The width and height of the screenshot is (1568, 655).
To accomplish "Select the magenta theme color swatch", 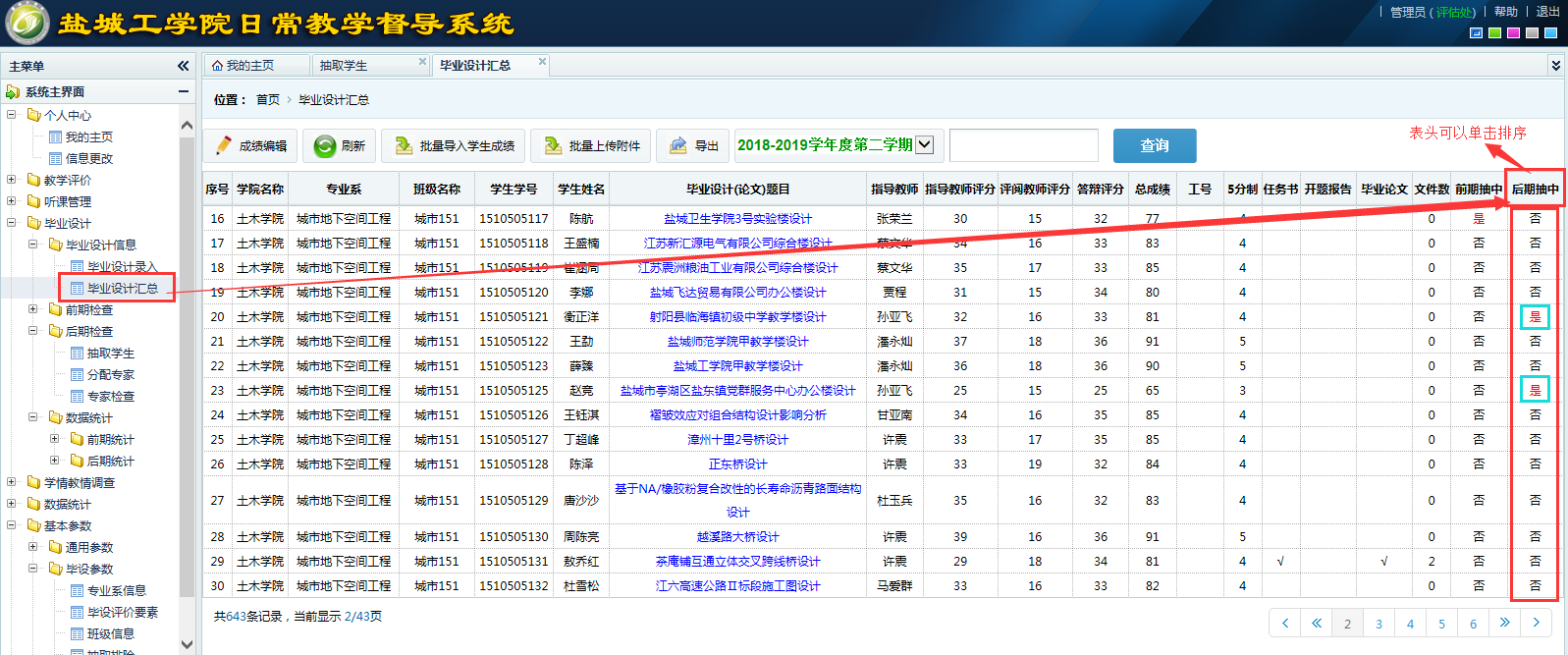I will tap(1513, 33).
